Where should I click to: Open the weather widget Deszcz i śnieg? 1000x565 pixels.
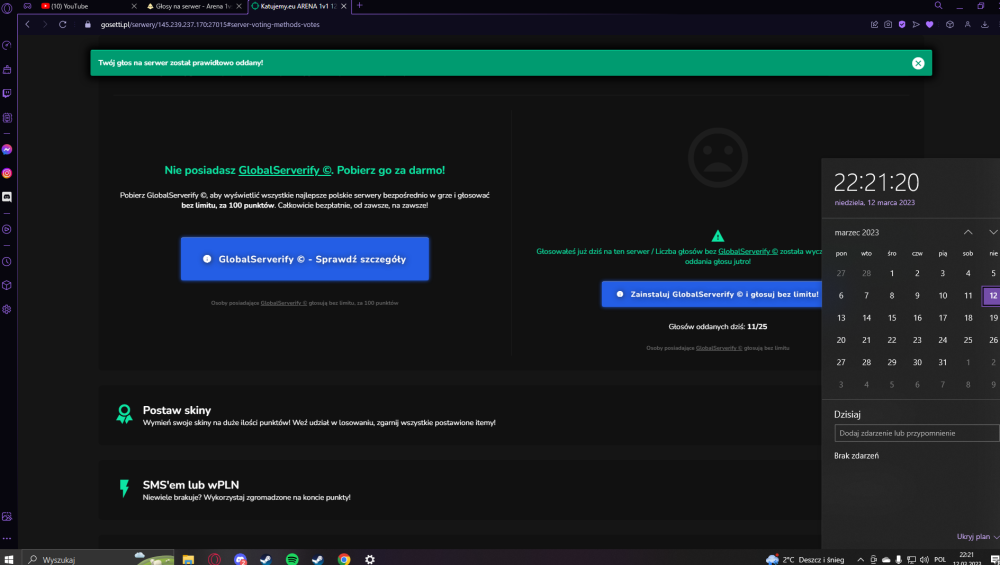coord(805,559)
